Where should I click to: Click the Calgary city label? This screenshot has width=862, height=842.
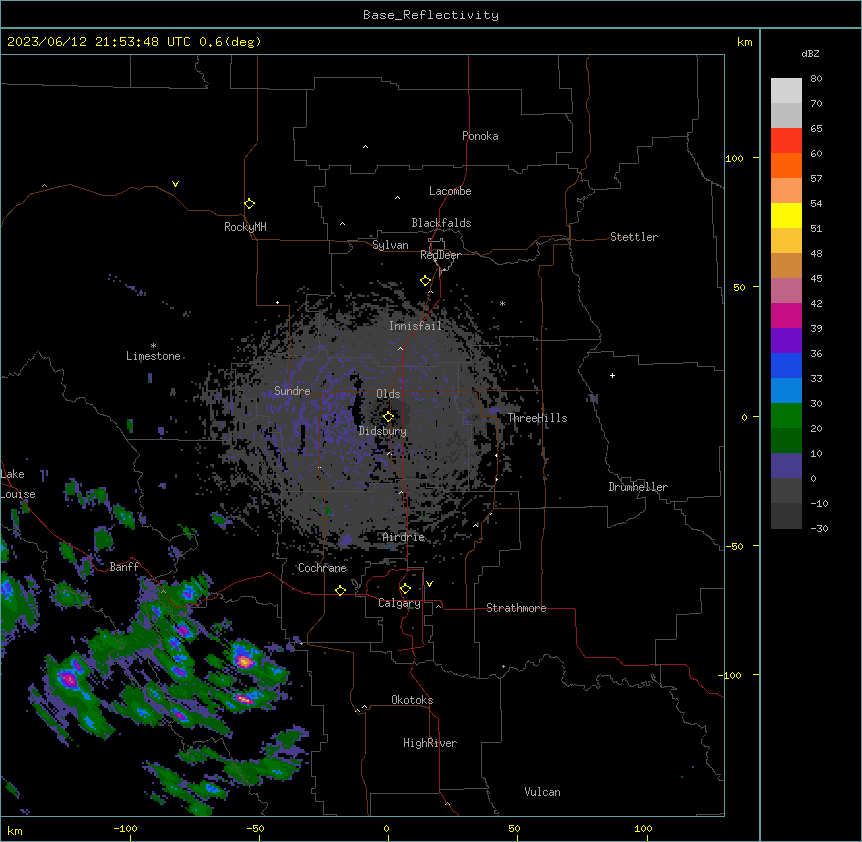[399, 603]
